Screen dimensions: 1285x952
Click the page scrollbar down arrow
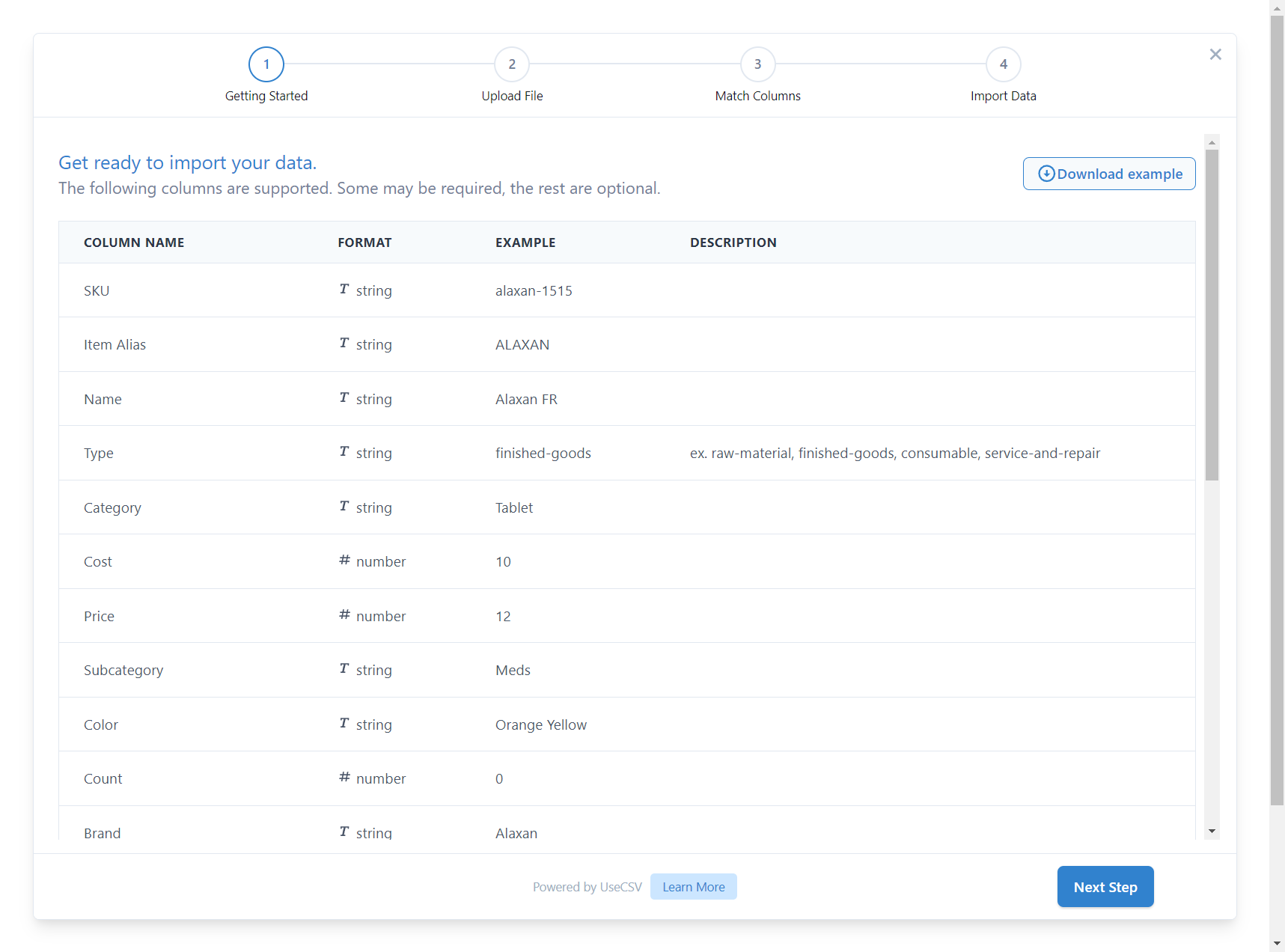click(x=1277, y=944)
